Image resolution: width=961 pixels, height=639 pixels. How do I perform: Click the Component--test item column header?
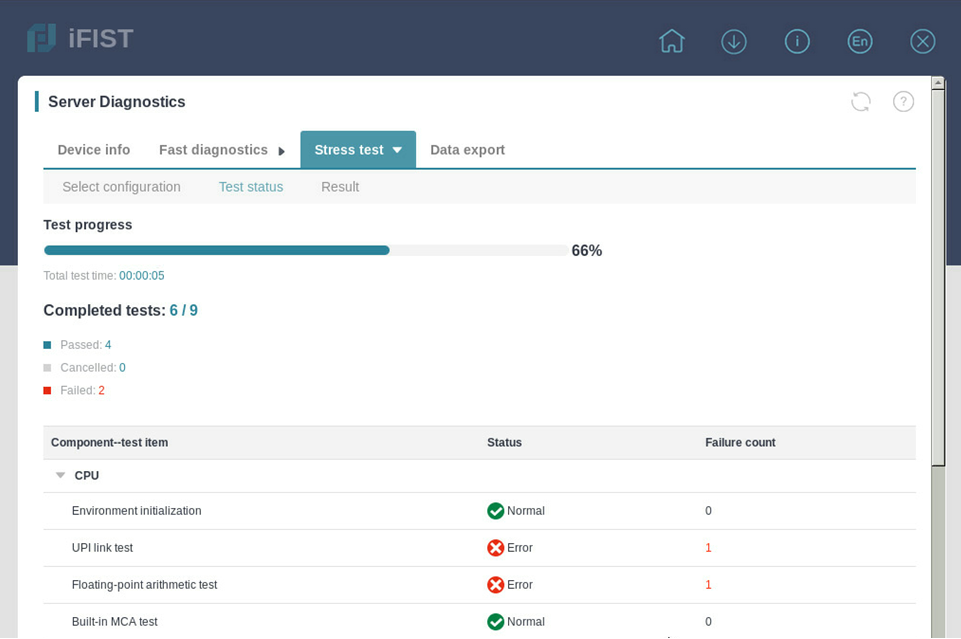click(x=110, y=442)
